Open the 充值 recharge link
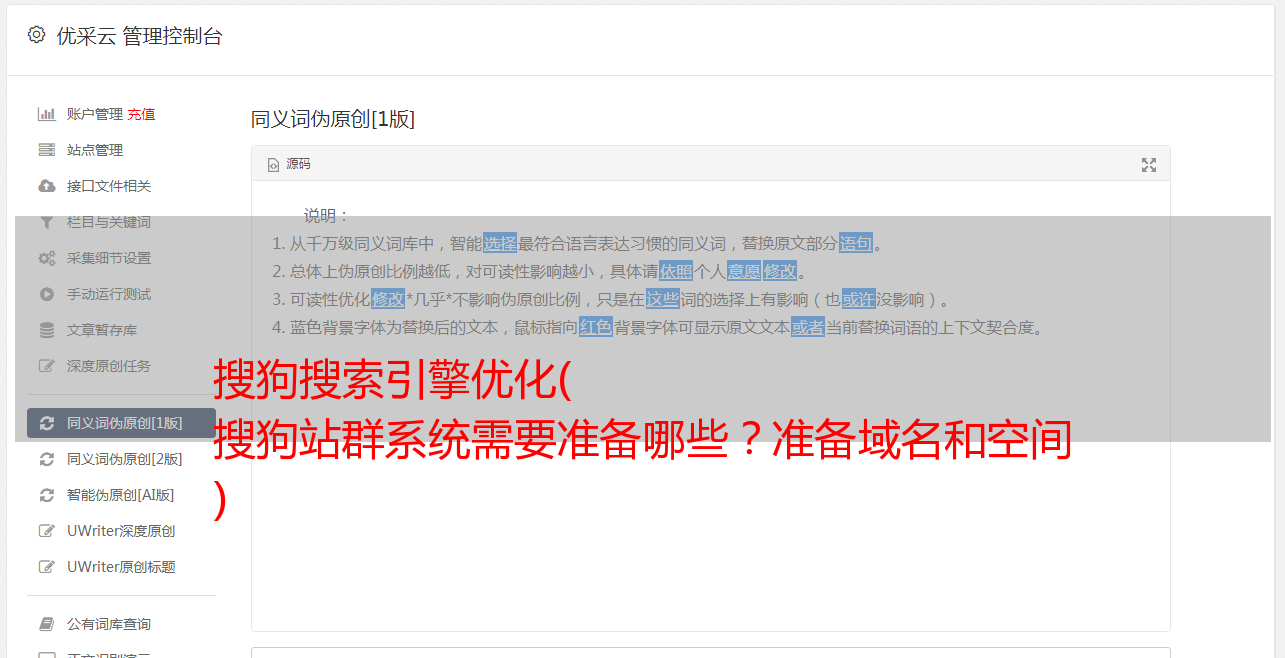The height and width of the screenshot is (658, 1285). pyautogui.click(x=141, y=114)
